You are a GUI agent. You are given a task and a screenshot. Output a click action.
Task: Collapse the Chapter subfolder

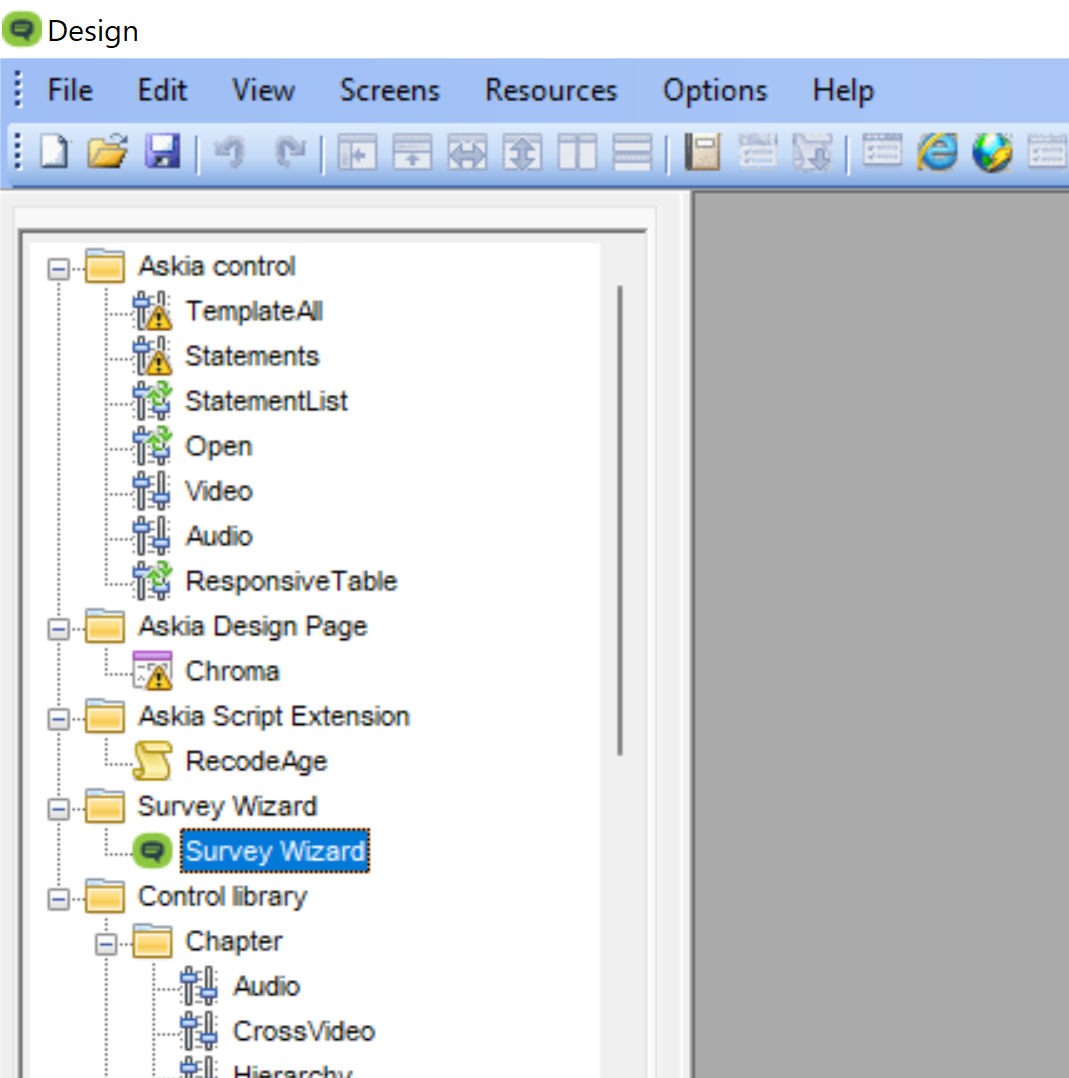(x=106, y=944)
